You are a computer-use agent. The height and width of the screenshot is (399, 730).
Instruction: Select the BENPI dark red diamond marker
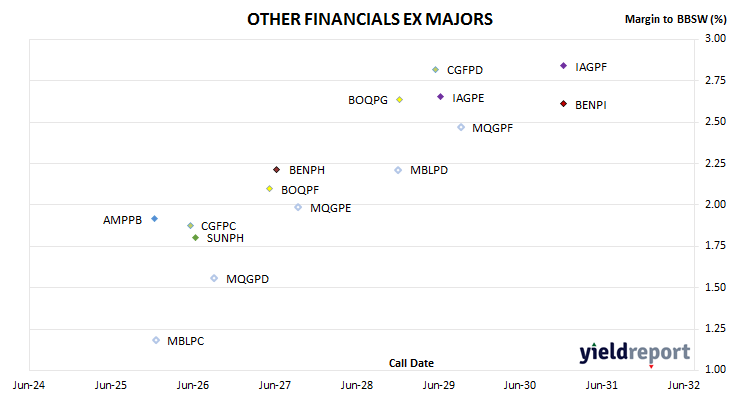point(563,104)
